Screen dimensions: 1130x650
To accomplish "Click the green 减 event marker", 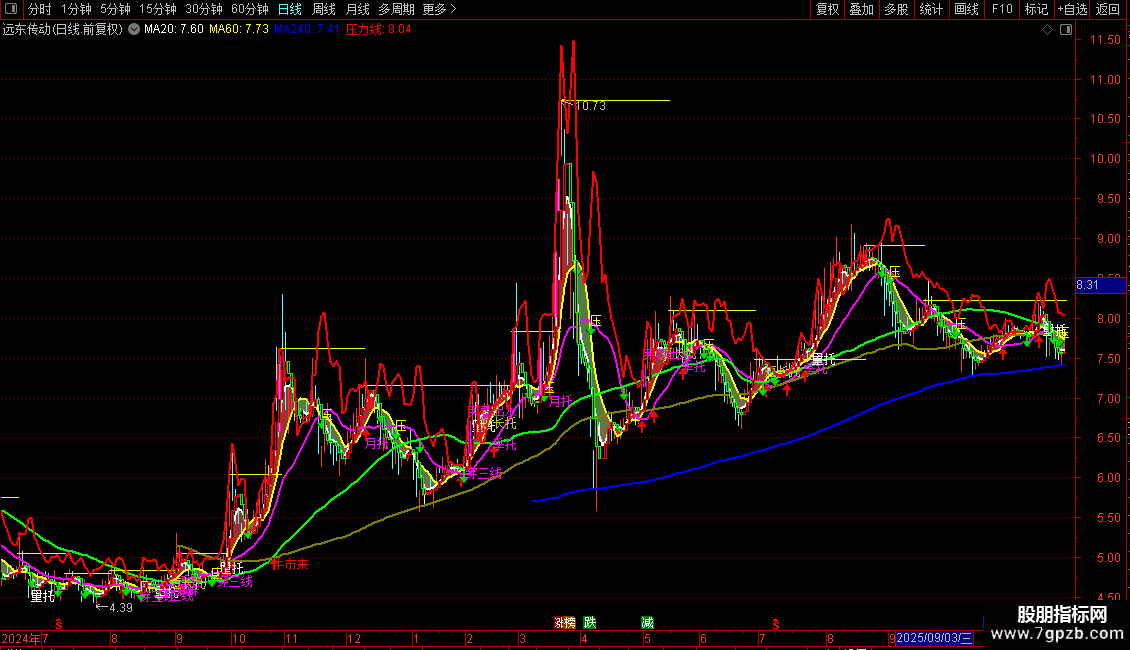I will click(647, 623).
